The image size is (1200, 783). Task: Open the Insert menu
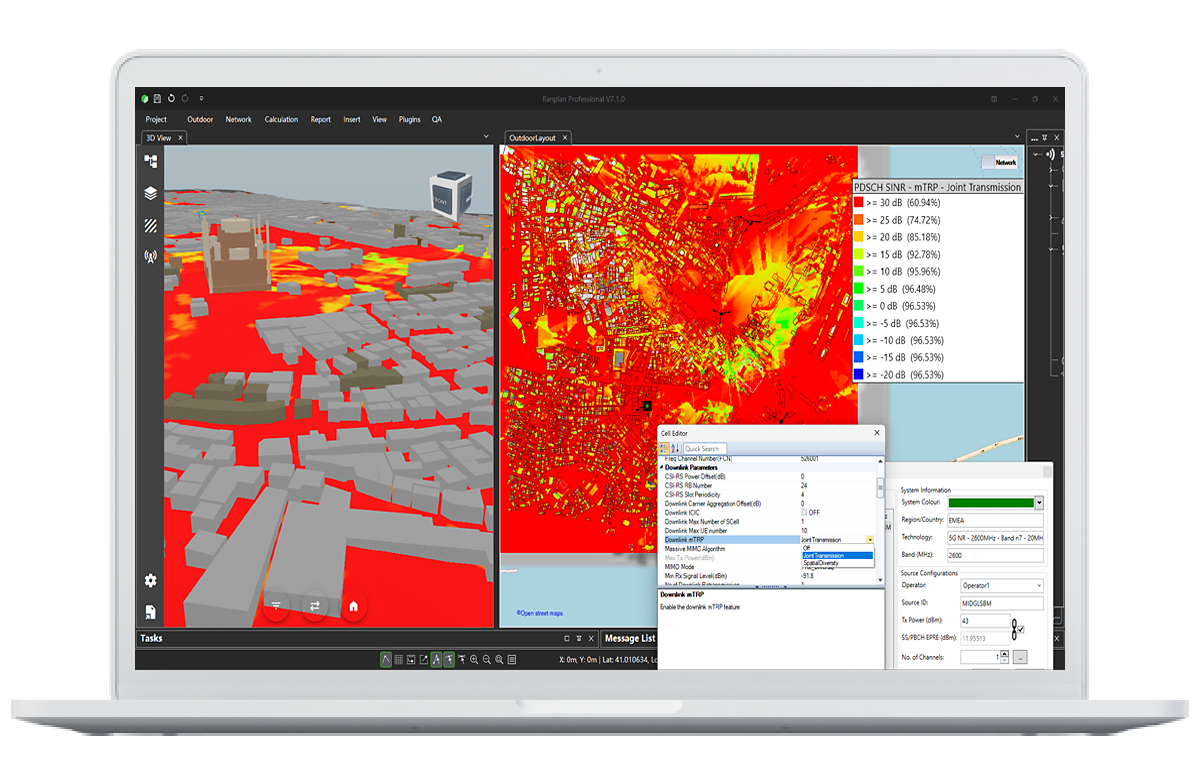[x=352, y=119]
